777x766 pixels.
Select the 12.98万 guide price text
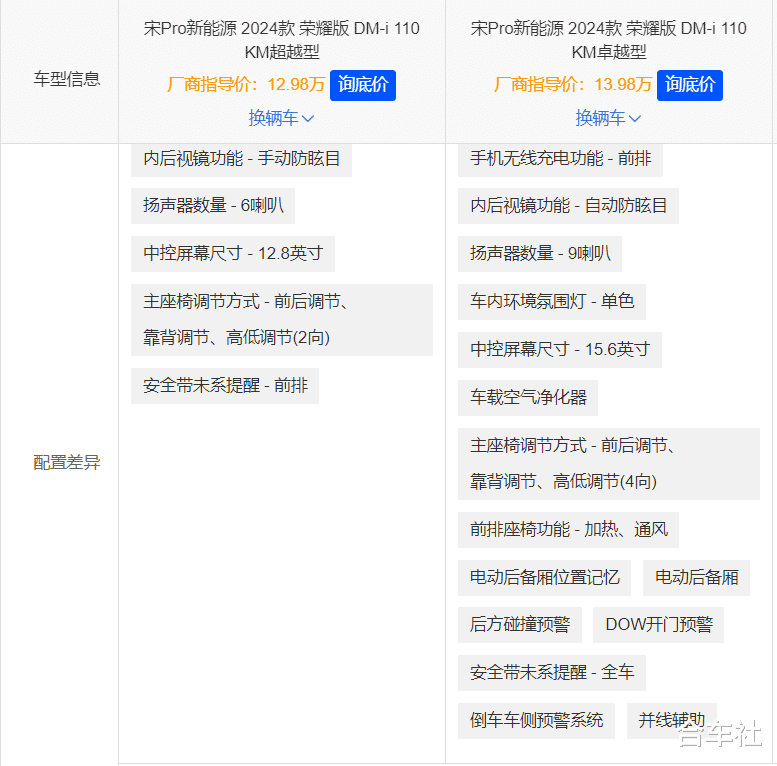[x=296, y=85]
